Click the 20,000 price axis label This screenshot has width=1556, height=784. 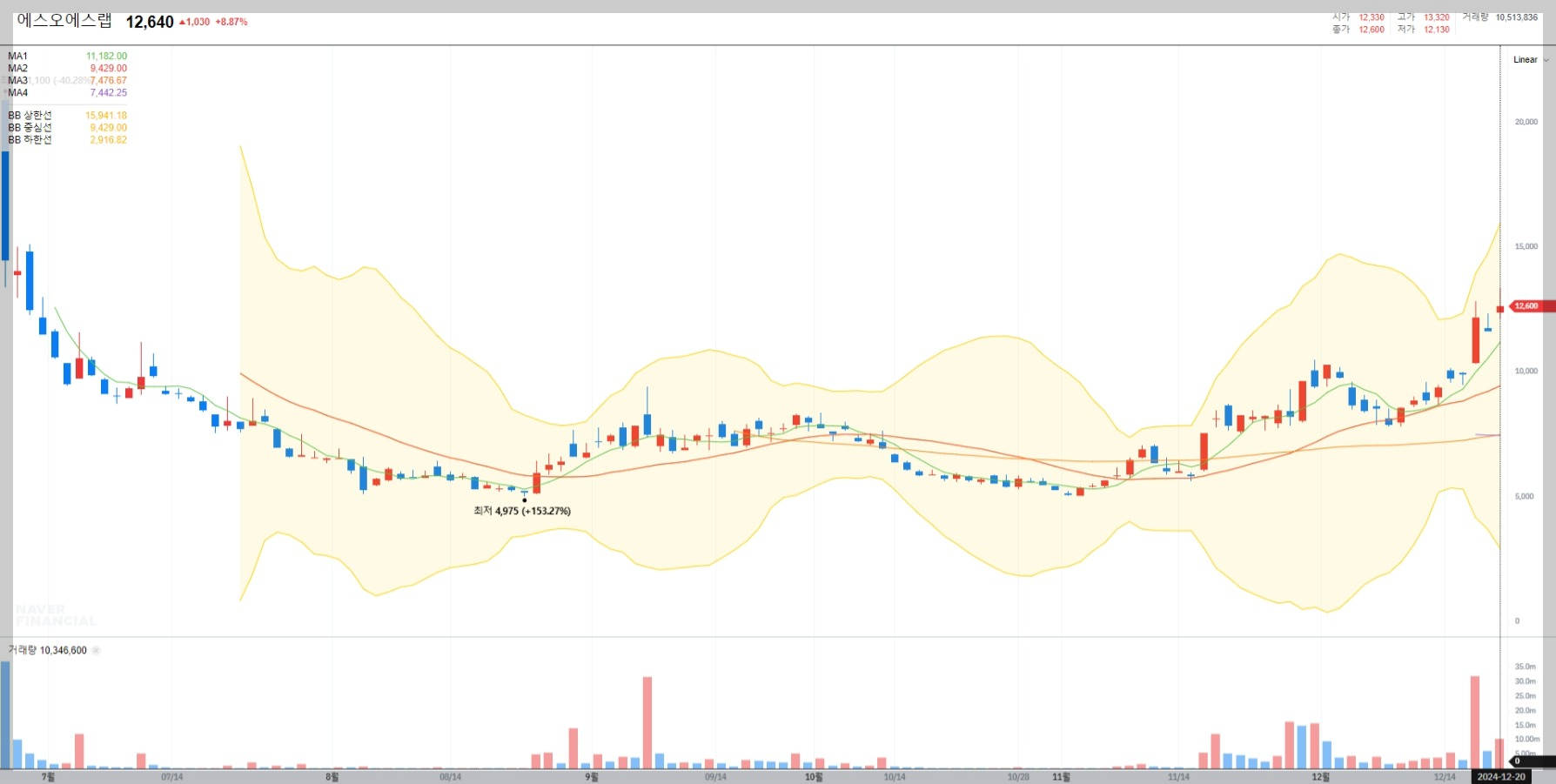pyautogui.click(x=1526, y=122)
